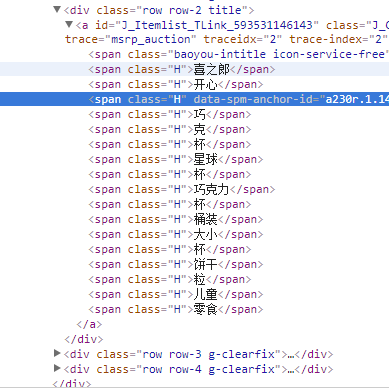389x390 pixels.
Task: Collapse the J_Itemlist_TLink anchor element
Action: coord(69,25)
